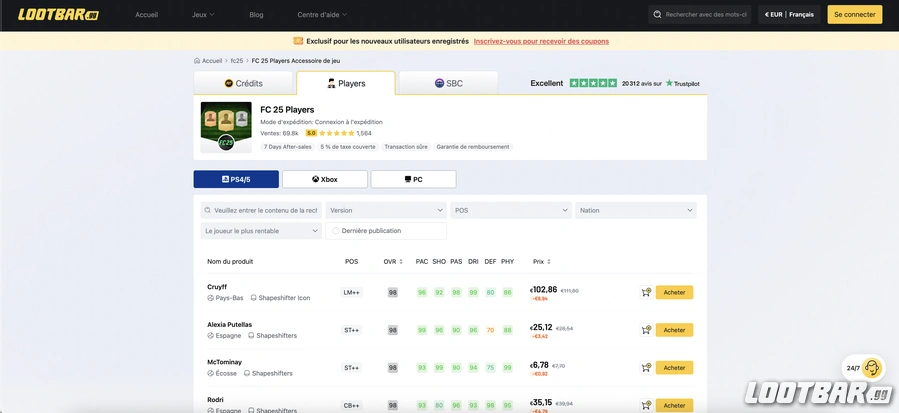The image size is (899, 413).
Task: Click Acheter for Rodri
Action: tap(674, 405)
